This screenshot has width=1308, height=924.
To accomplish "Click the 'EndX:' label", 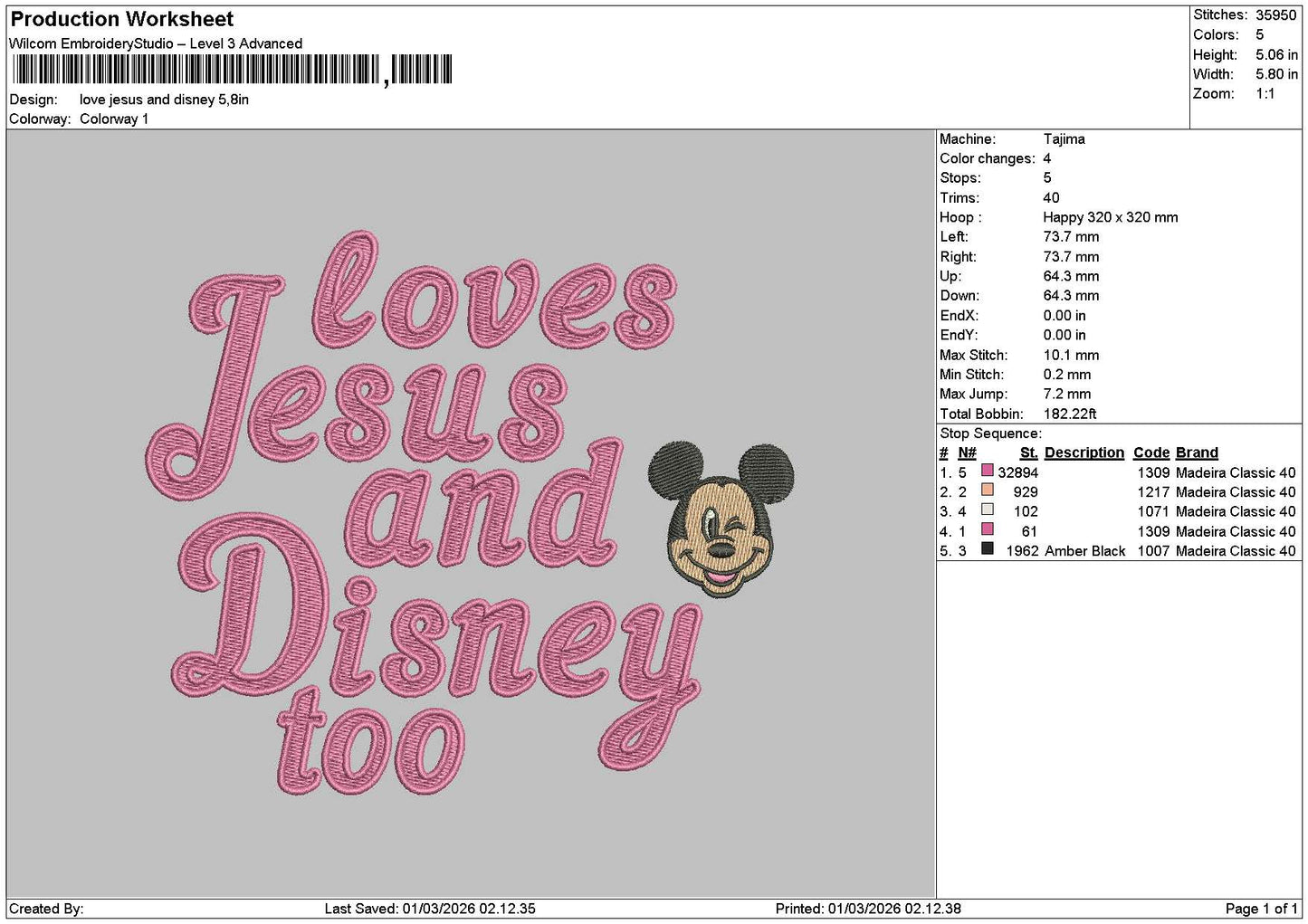I will [x=959, y=316].
